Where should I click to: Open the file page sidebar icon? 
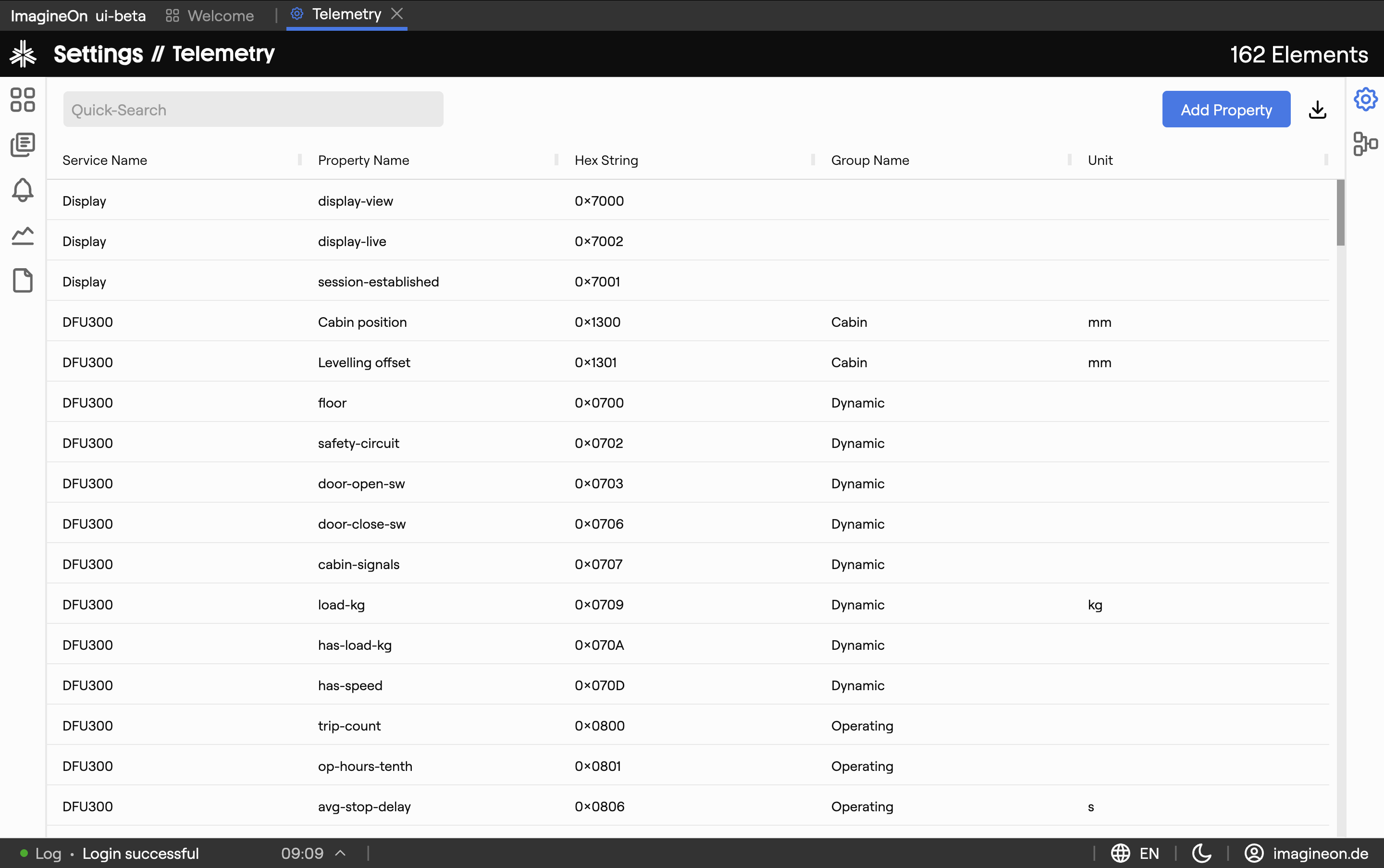click(23, 280)
